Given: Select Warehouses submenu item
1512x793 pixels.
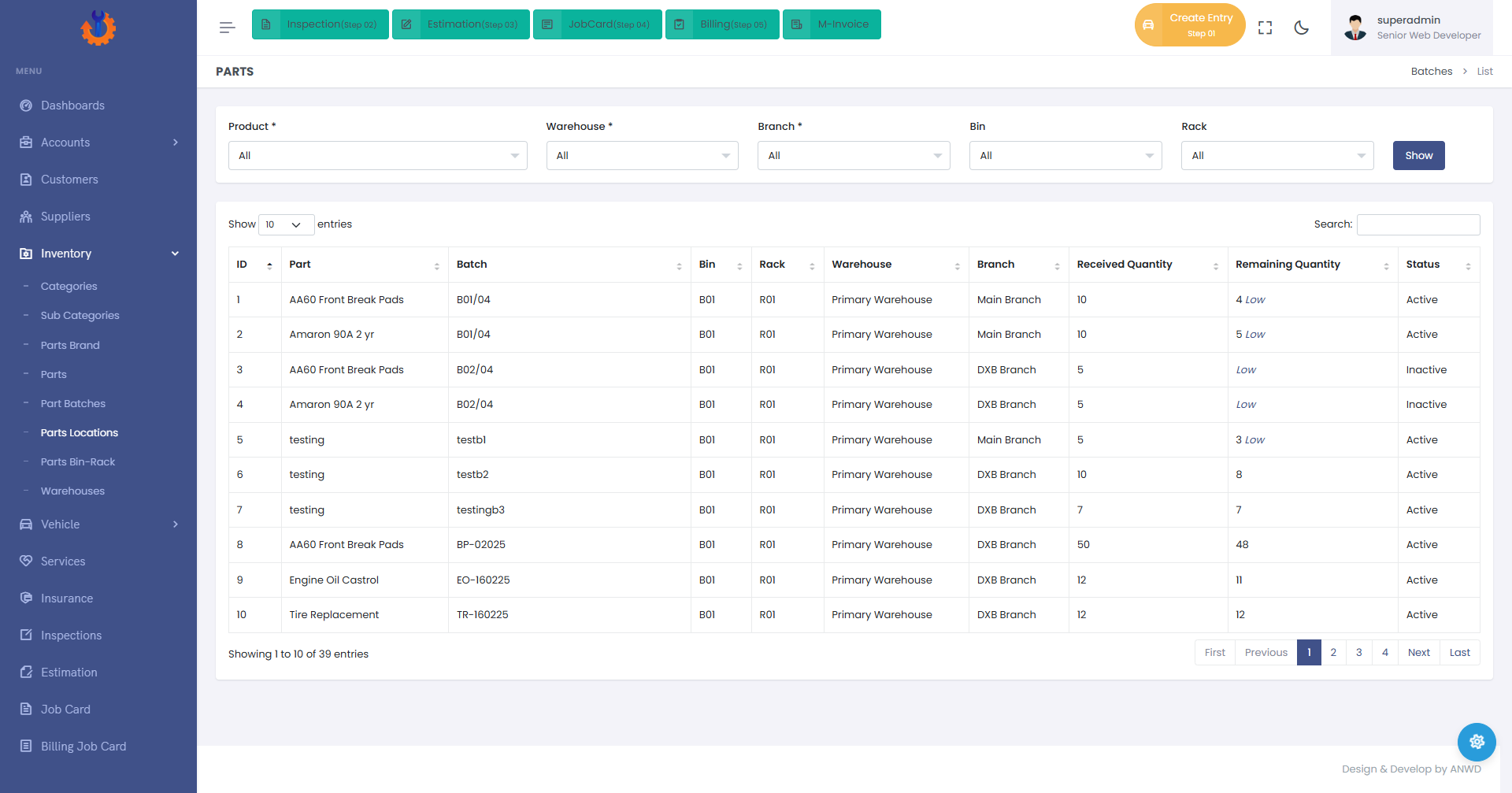Looking at the screenshot, I should click(72, 491).
